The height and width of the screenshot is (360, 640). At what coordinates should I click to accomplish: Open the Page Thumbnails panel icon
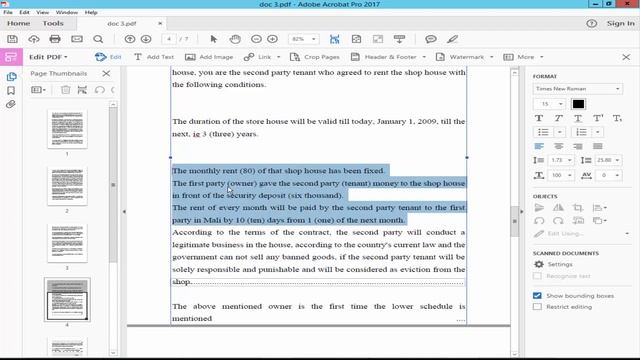[x=11, y=77]
